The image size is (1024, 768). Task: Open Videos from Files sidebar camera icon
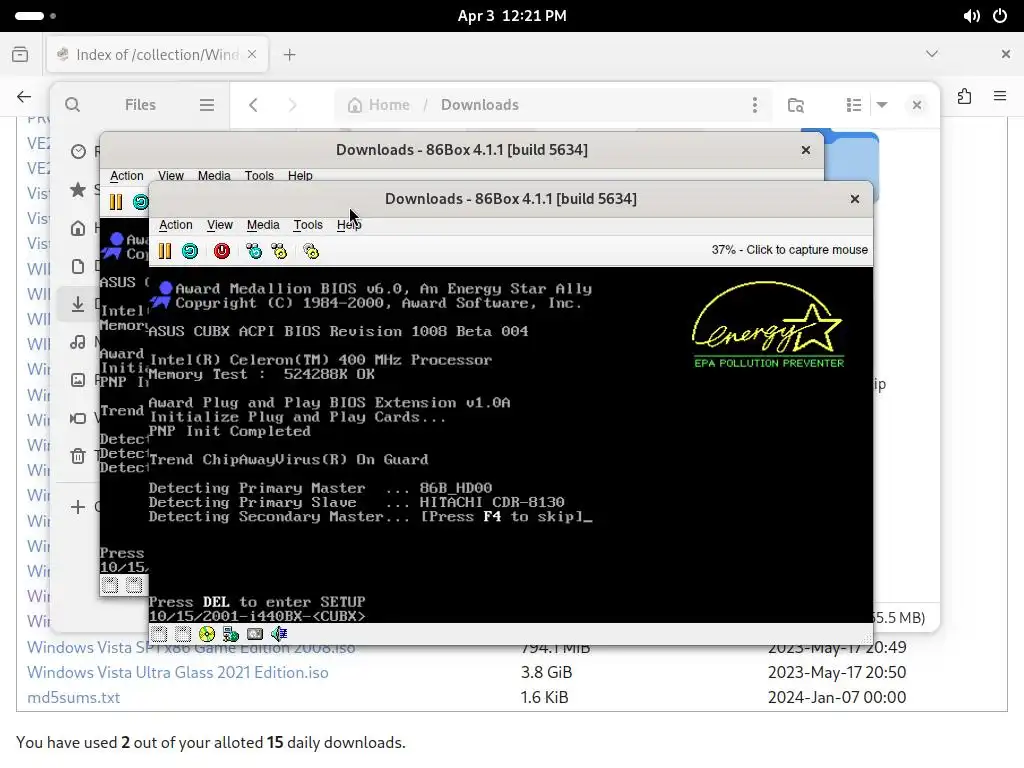tap(78, 418)
